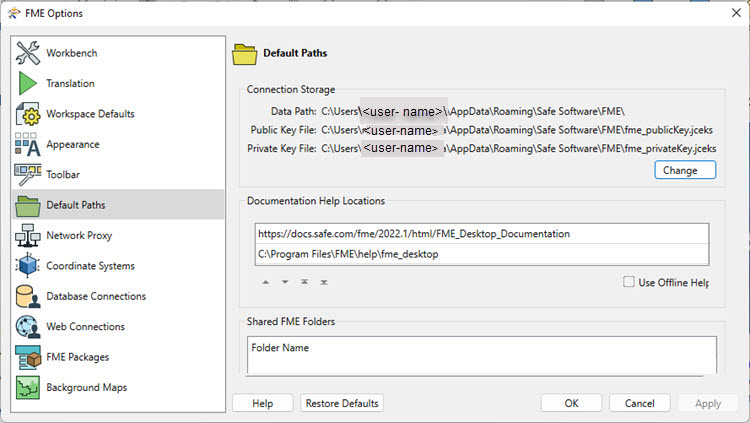Image resolution: width=750 pixels, height=423 pixels.
Task: Move help location to top
Action: (304, 282)
